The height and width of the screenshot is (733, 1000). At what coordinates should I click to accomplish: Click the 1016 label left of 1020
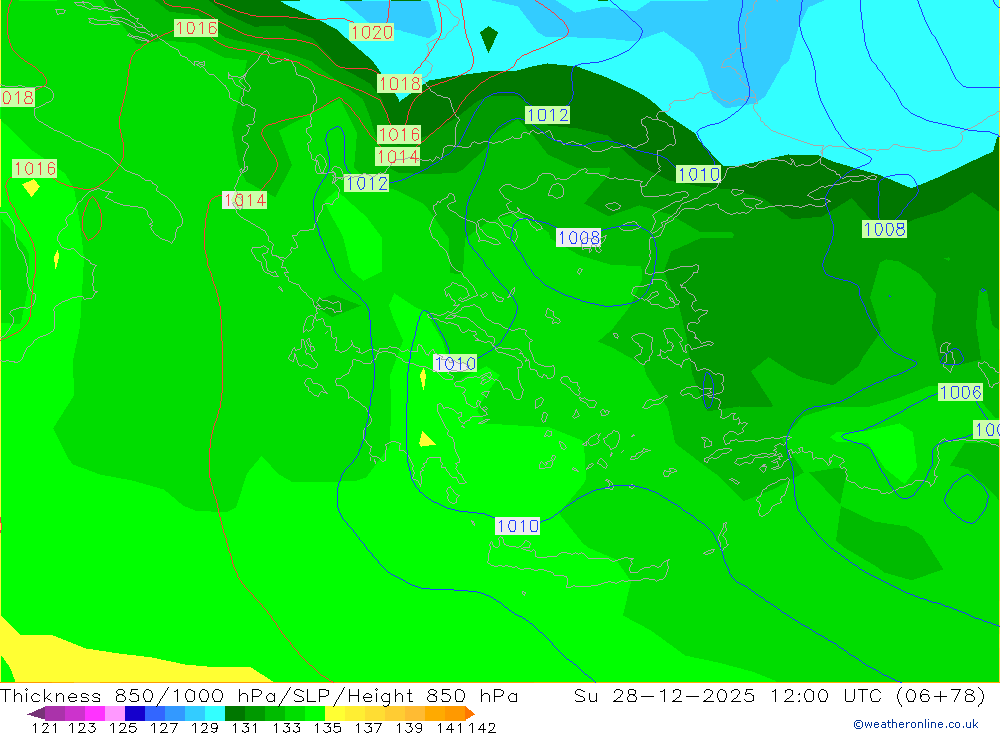(196, 28)
